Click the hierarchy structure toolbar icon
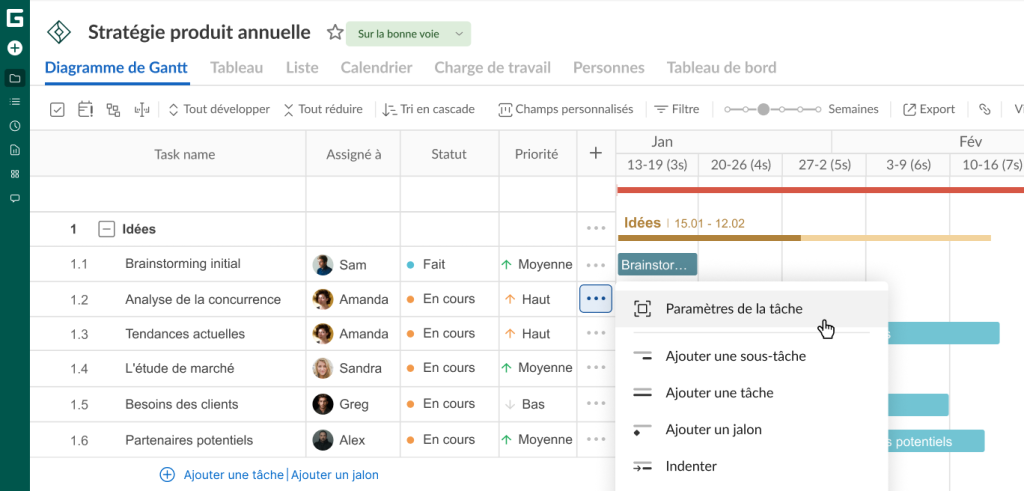1024x491 pixels. (x=114, y=110)
